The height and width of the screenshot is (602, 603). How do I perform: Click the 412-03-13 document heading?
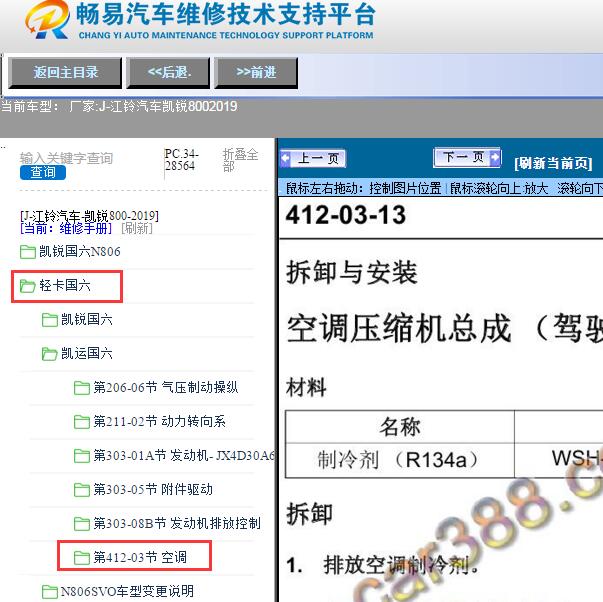click(x=345, y=215)
